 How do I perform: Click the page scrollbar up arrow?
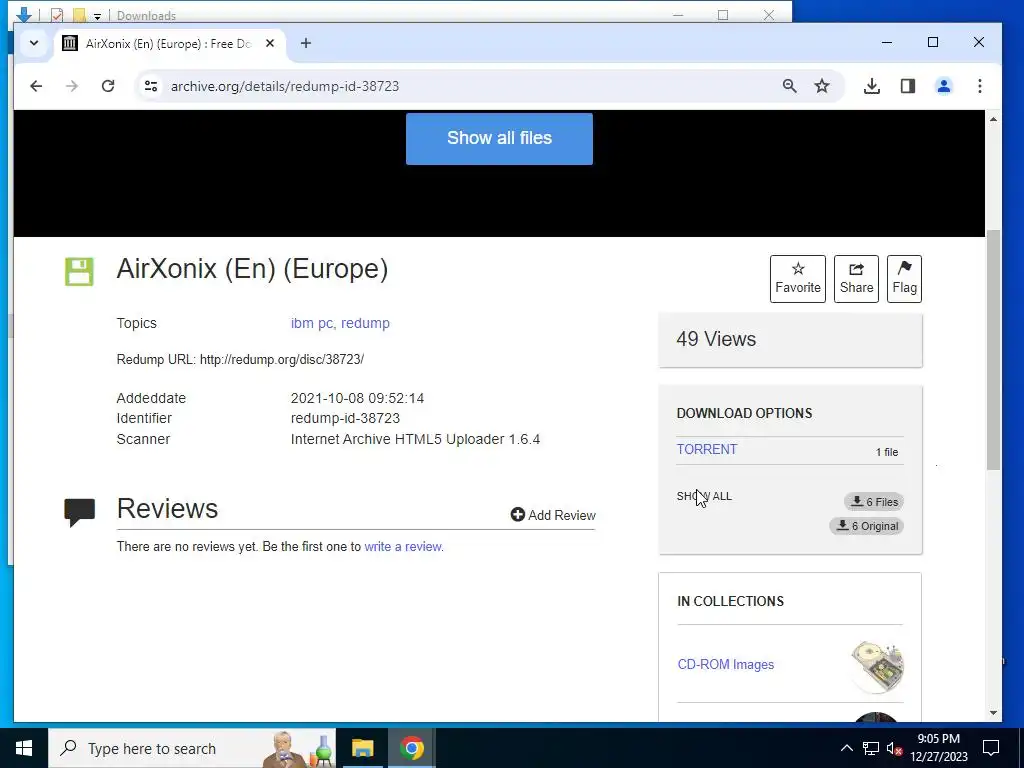993,120
